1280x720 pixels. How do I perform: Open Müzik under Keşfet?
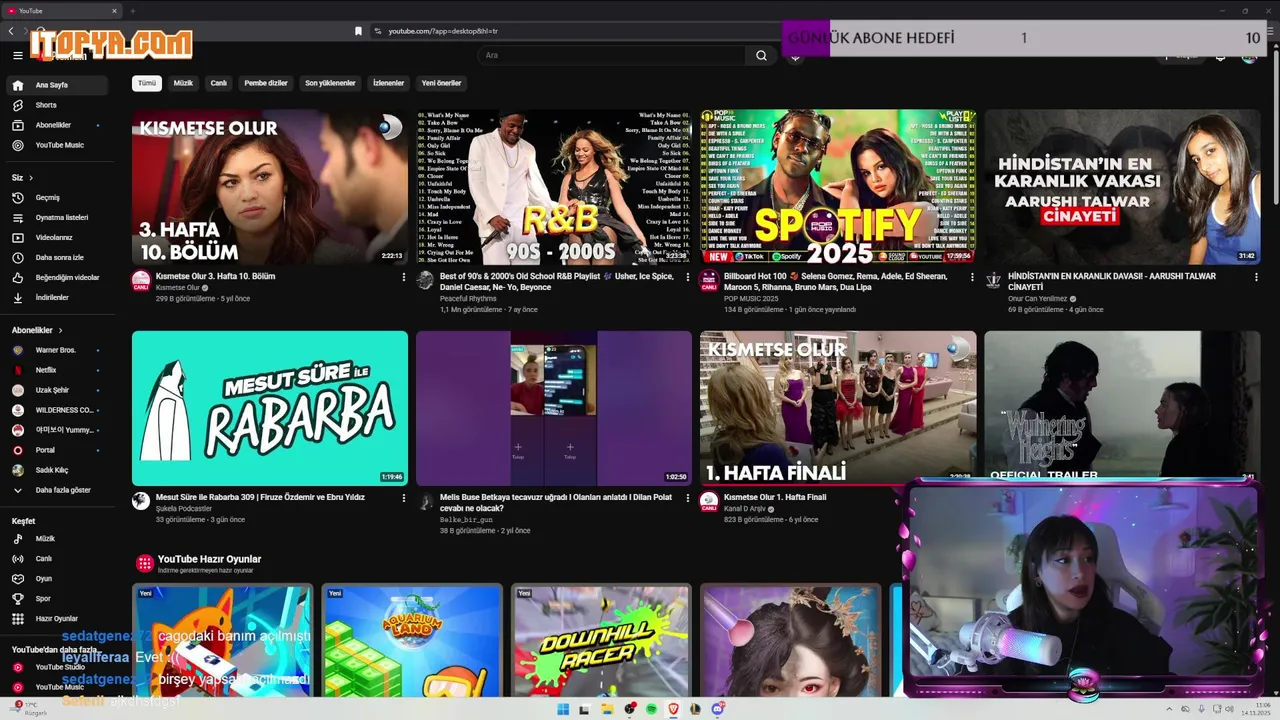[56, 539]
